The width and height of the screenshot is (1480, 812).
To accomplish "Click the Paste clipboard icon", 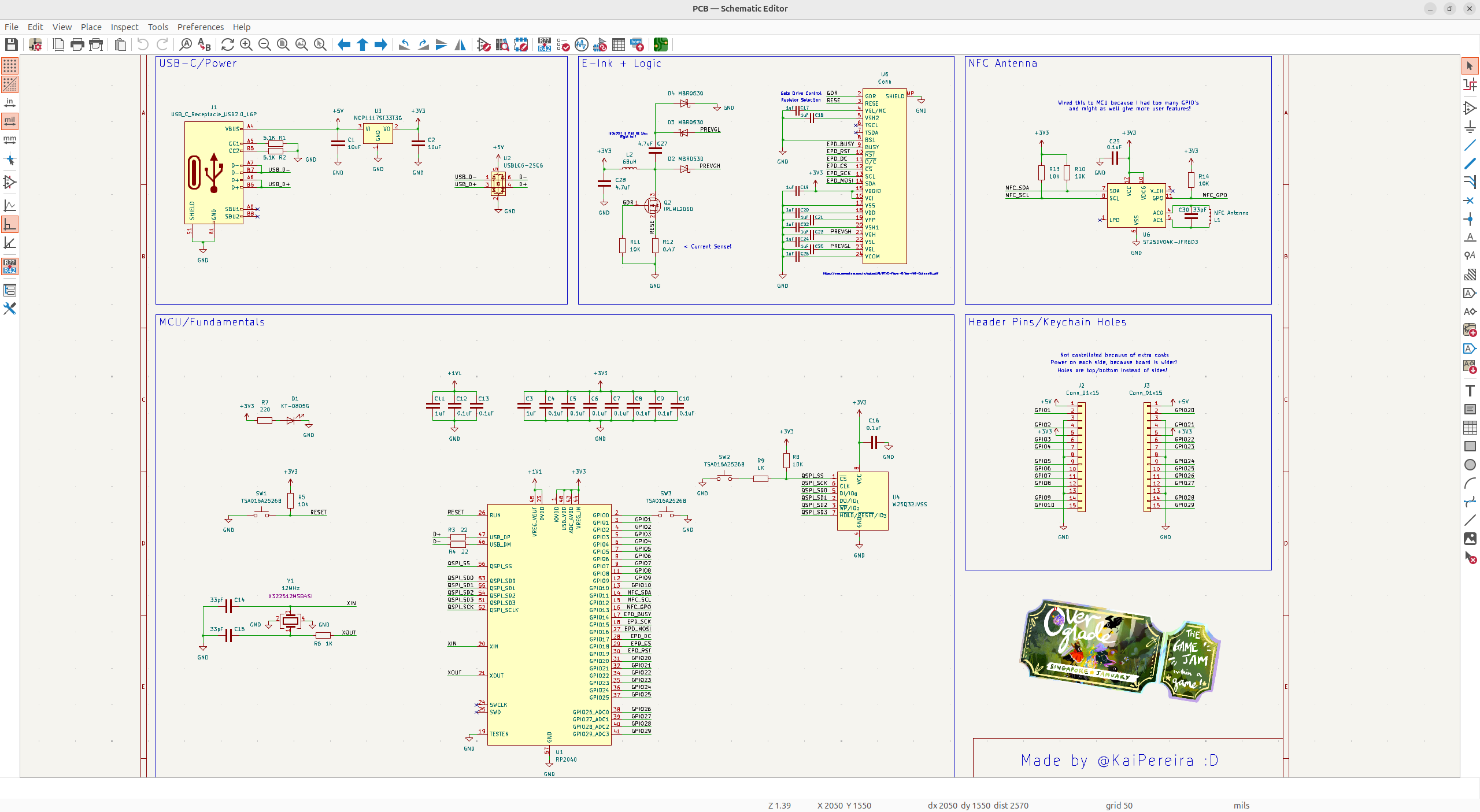I will [120, 45].
